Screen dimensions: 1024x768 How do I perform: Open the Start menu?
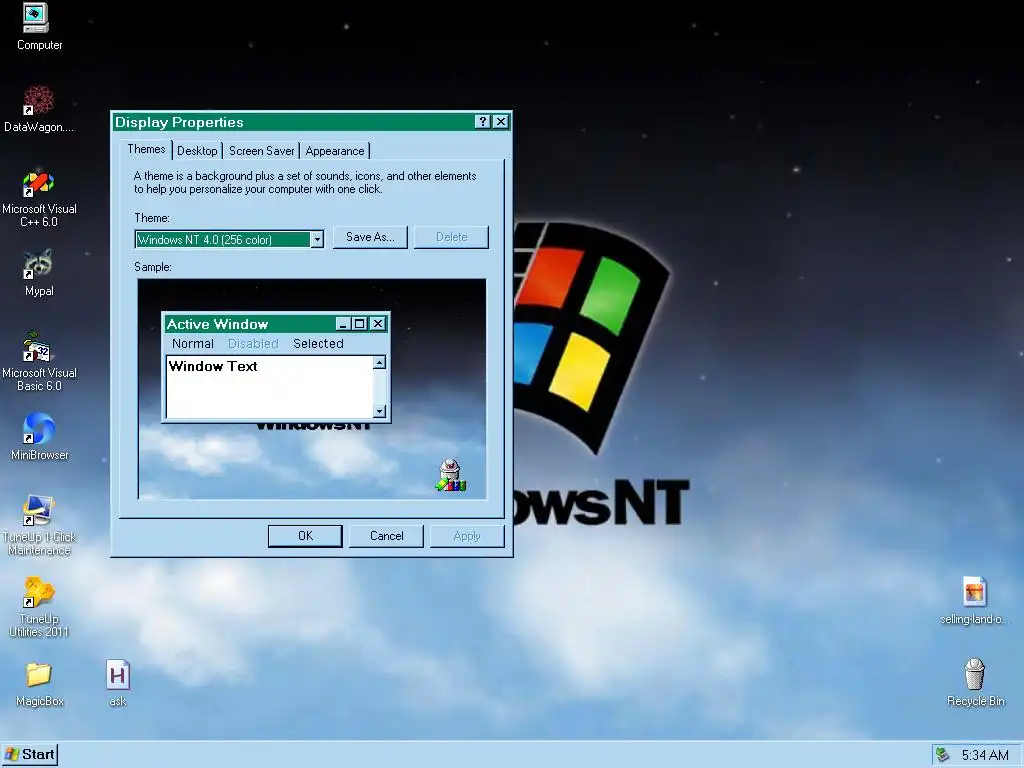click(x=30, y=755)
